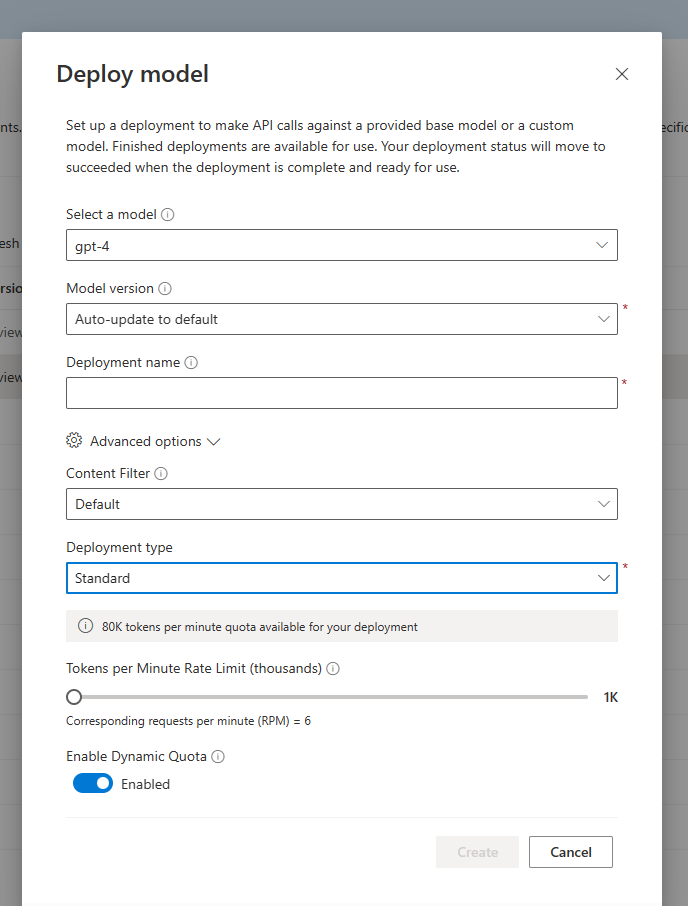Collapse the Advanced options section
688x906 pixels.
(212, 440)
